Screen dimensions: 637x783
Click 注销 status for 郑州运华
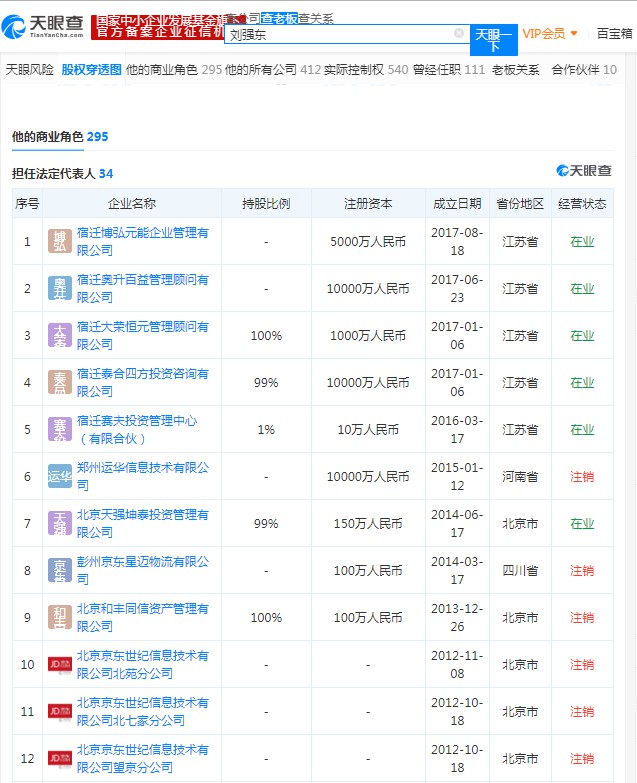click(582, 476)
